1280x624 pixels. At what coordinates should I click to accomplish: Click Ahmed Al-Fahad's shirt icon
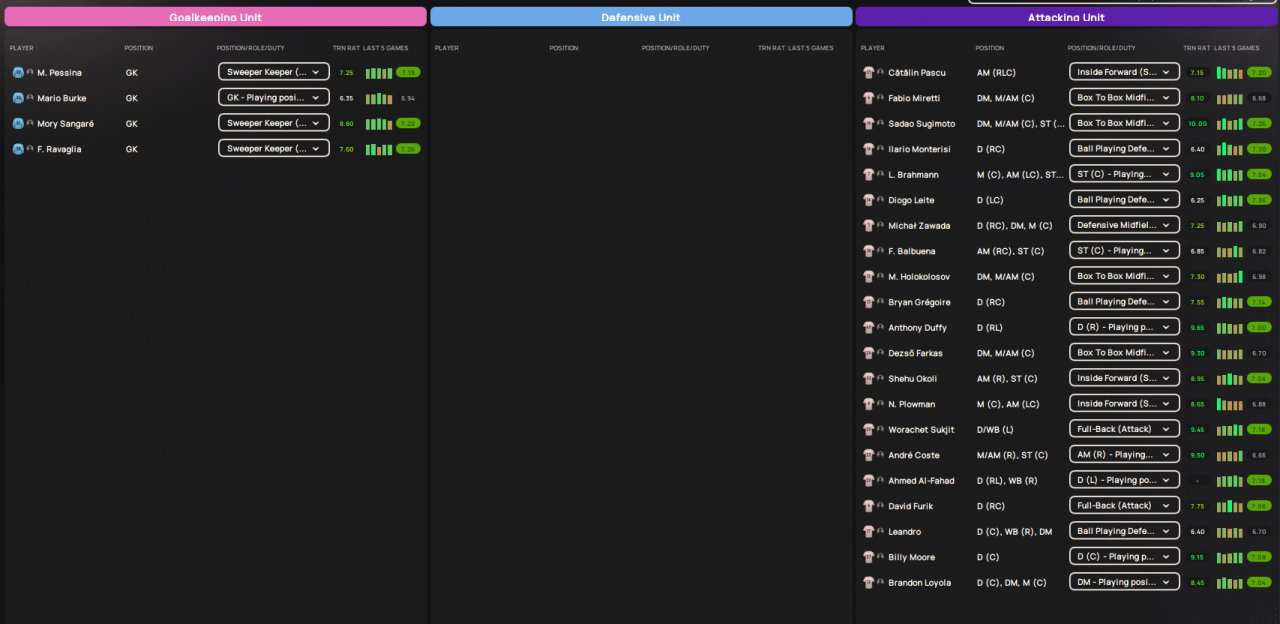(869, 480)
